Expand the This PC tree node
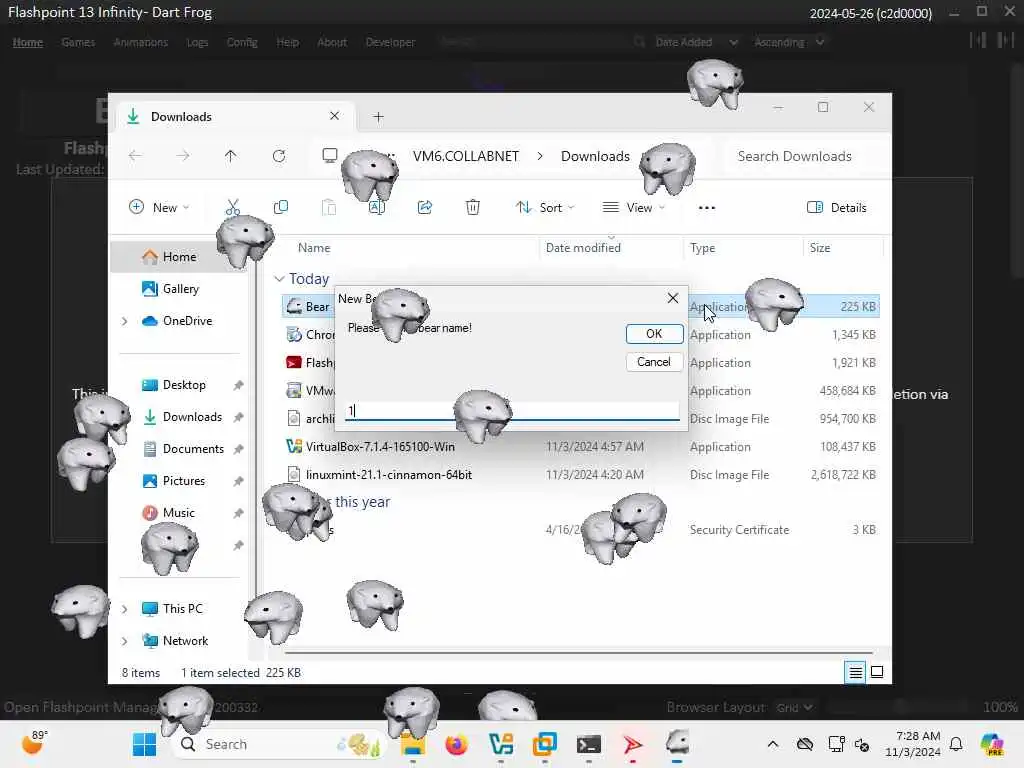Viewport: 1024px width, 768px height. click(x=125, y=609)
